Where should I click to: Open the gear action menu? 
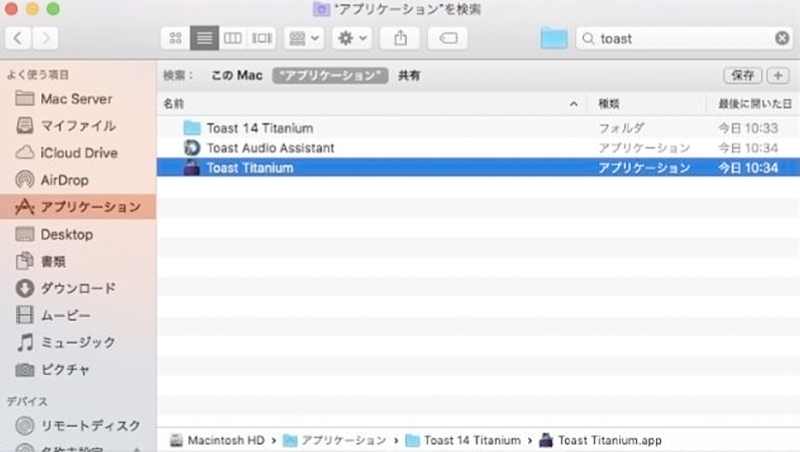(352, 38)
